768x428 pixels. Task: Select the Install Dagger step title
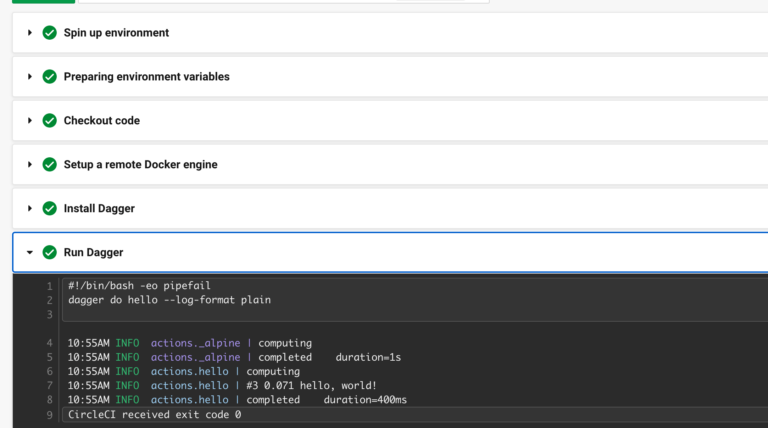click(99, 209)
